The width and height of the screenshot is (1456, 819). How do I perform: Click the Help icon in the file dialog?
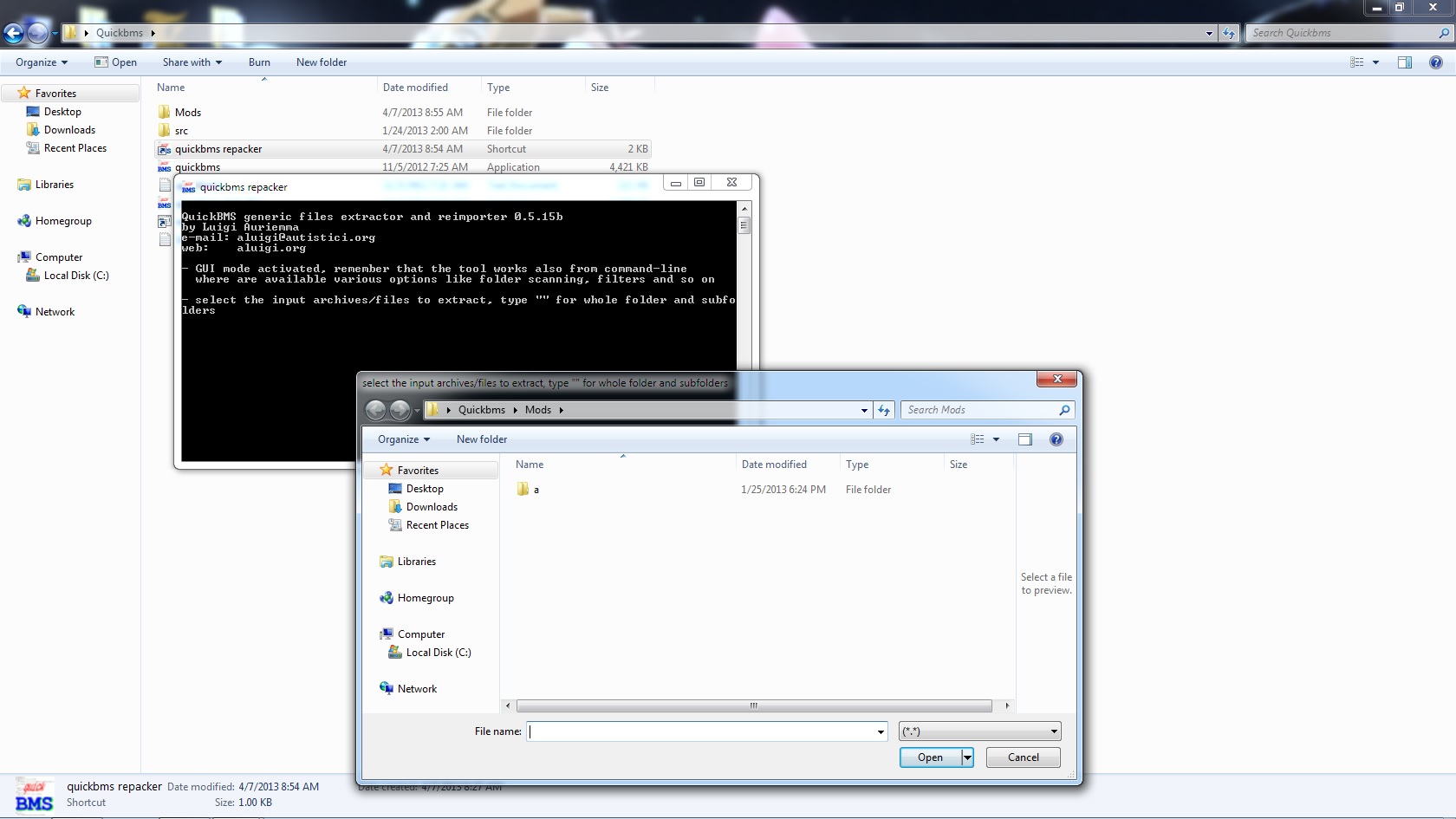tap(1056, 439)
